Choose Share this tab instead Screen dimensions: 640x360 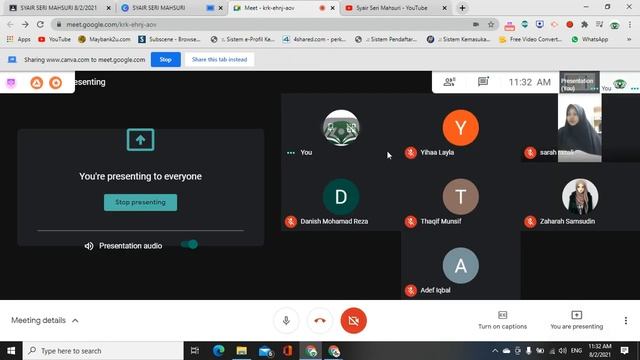click(x=220, y=60)
